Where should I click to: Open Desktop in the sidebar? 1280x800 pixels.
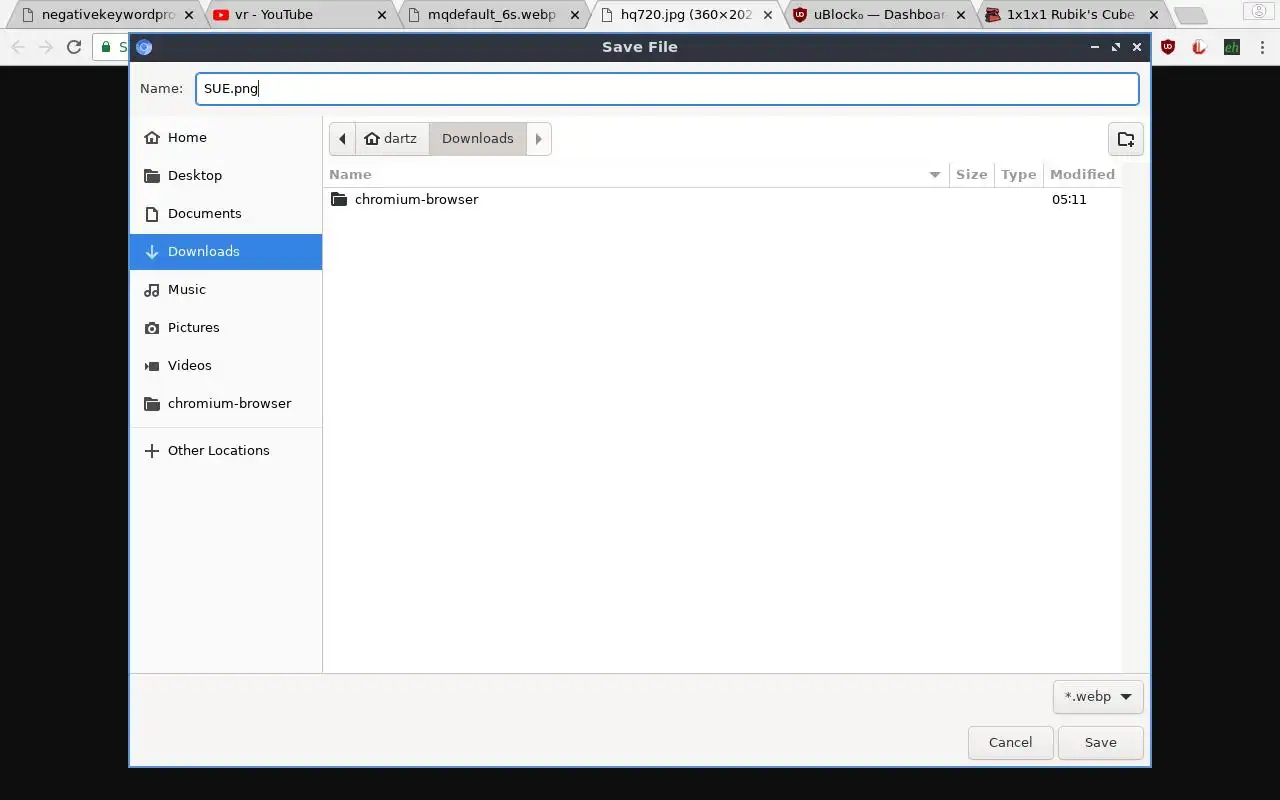226,175
